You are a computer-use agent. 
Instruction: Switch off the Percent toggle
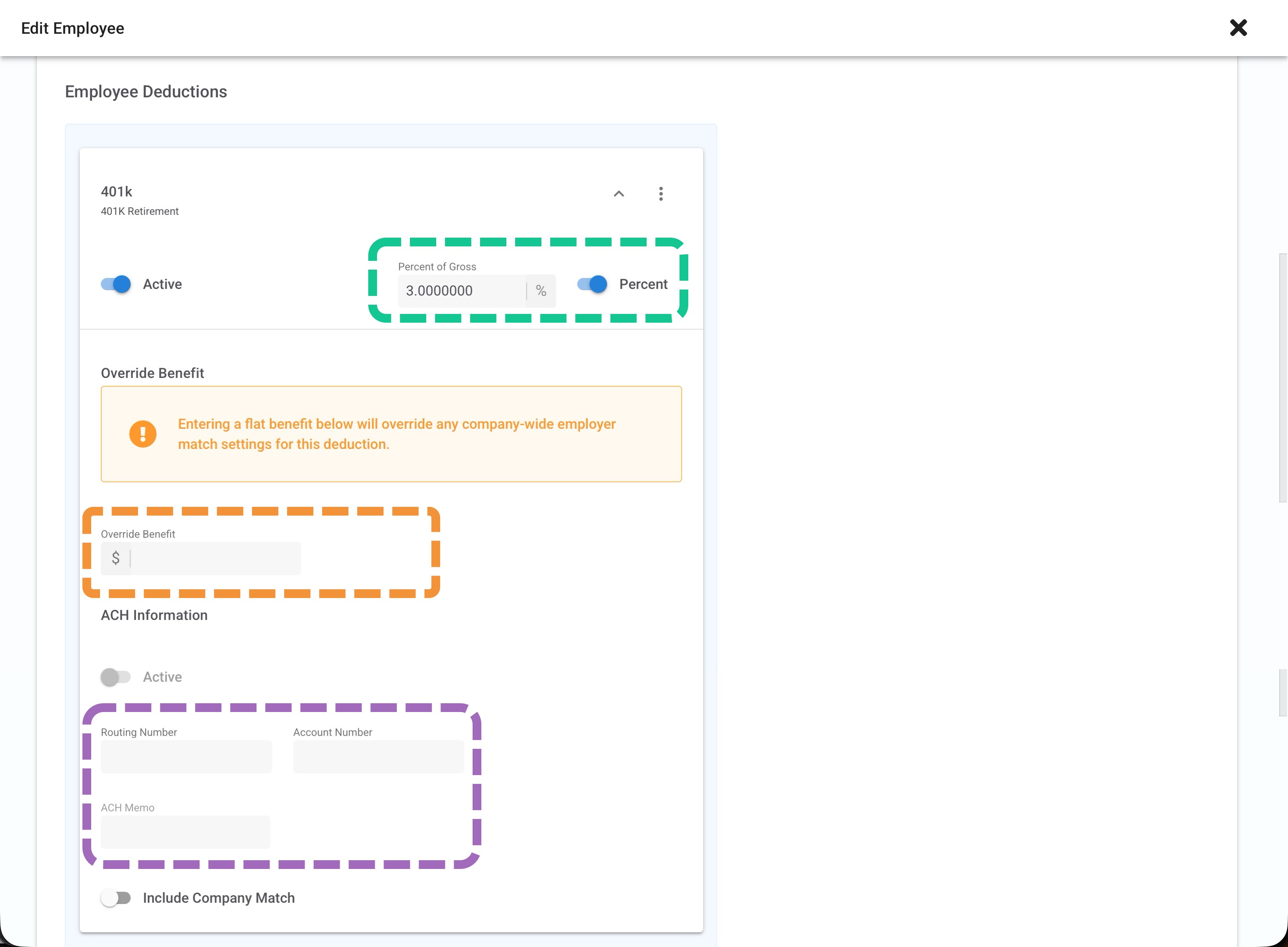pos(592,285)
